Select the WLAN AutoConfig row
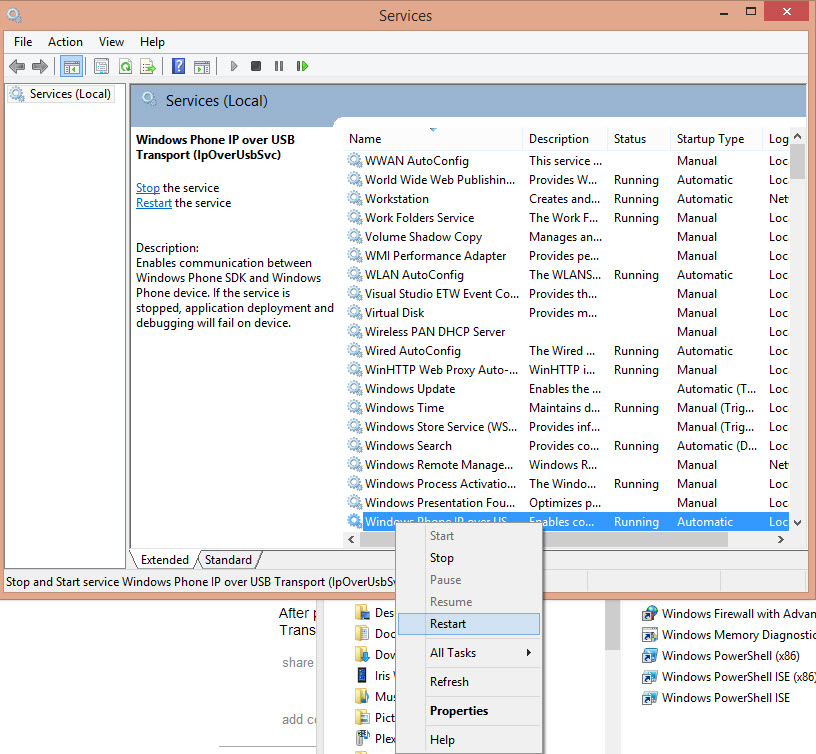 click(567, 275)
